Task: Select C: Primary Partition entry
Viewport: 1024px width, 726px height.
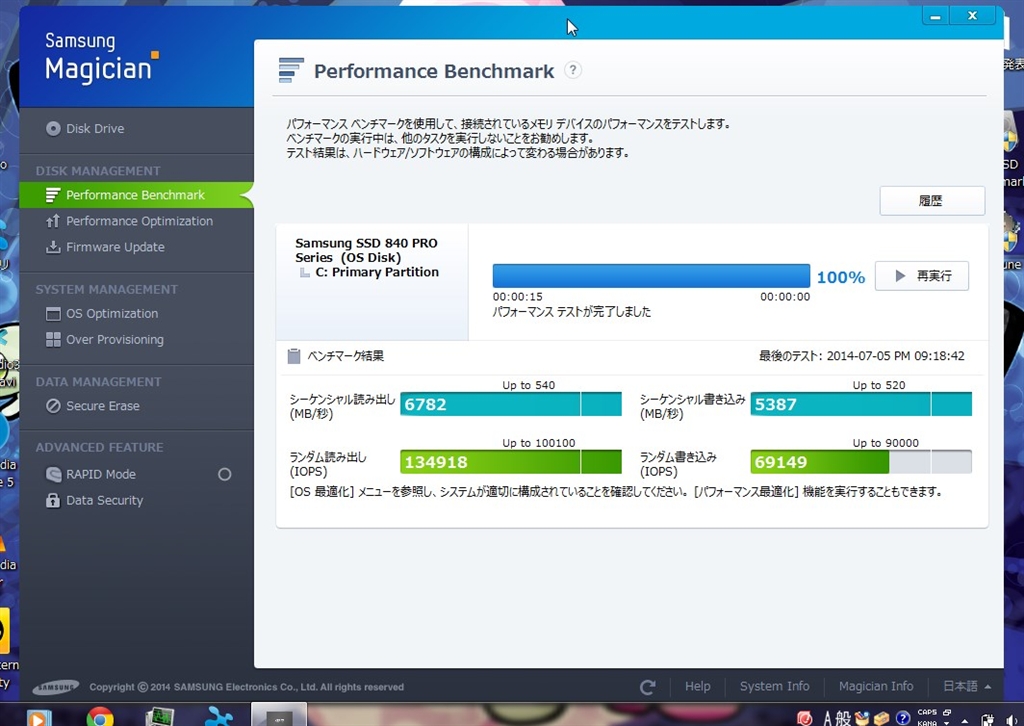Action: (377, 272)
